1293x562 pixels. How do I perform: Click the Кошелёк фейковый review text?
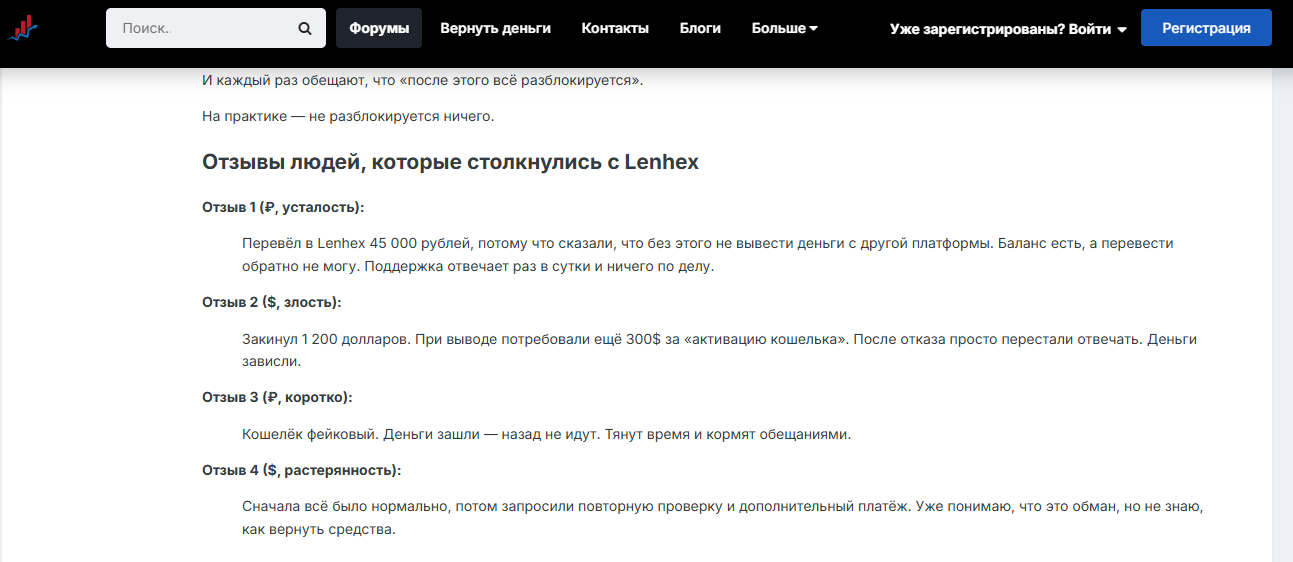(546, 434)
